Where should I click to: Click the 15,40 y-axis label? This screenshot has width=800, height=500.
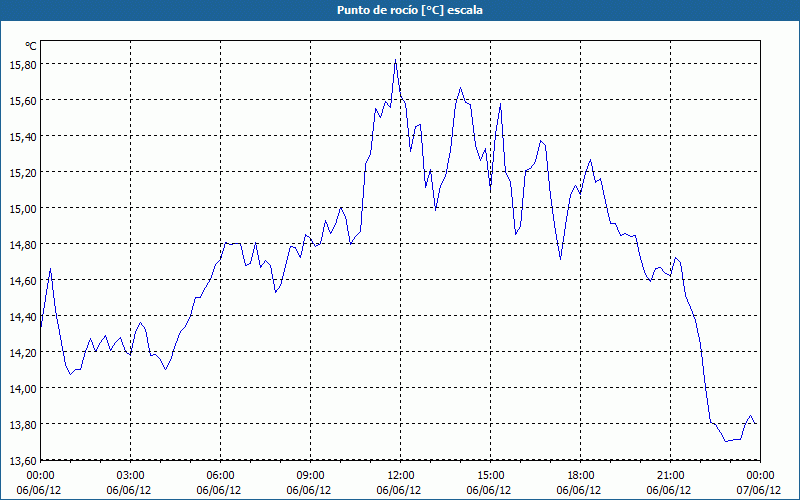23,137
